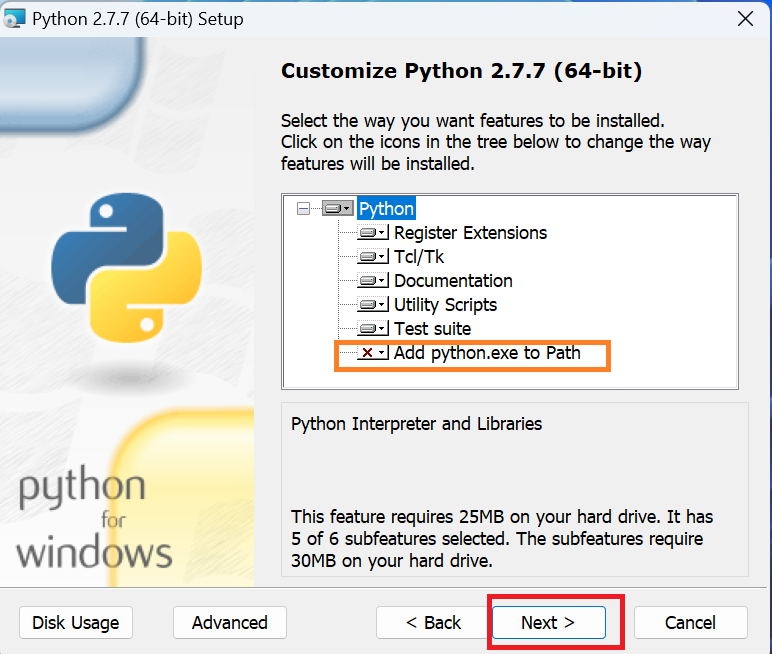Viewport: 772px width, 654px height.
Task: Select Register Extensions in the feature tree
Action: pyautogui.click(x=470, y=232)
